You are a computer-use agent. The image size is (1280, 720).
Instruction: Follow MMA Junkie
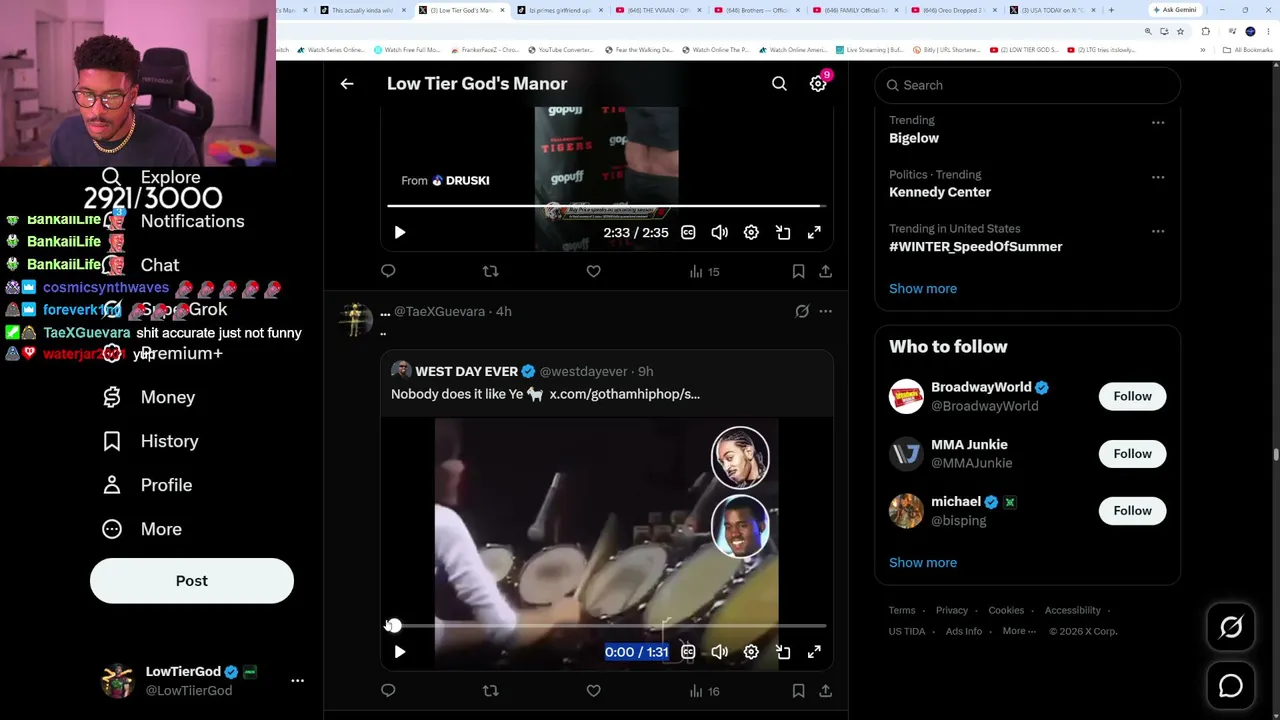click(x=1132, y=453)
